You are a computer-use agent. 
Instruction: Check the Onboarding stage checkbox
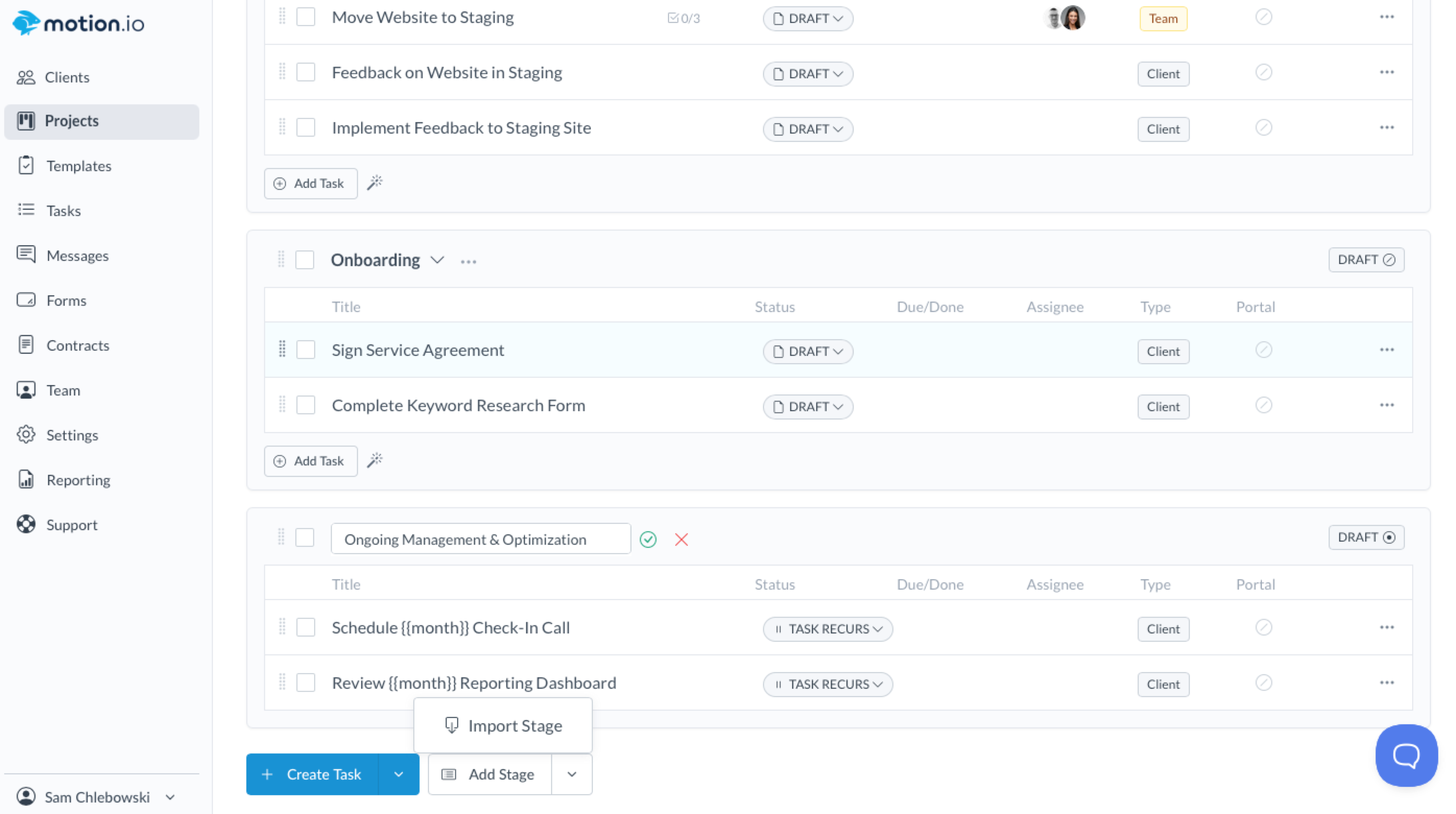(x=305, y=260)
